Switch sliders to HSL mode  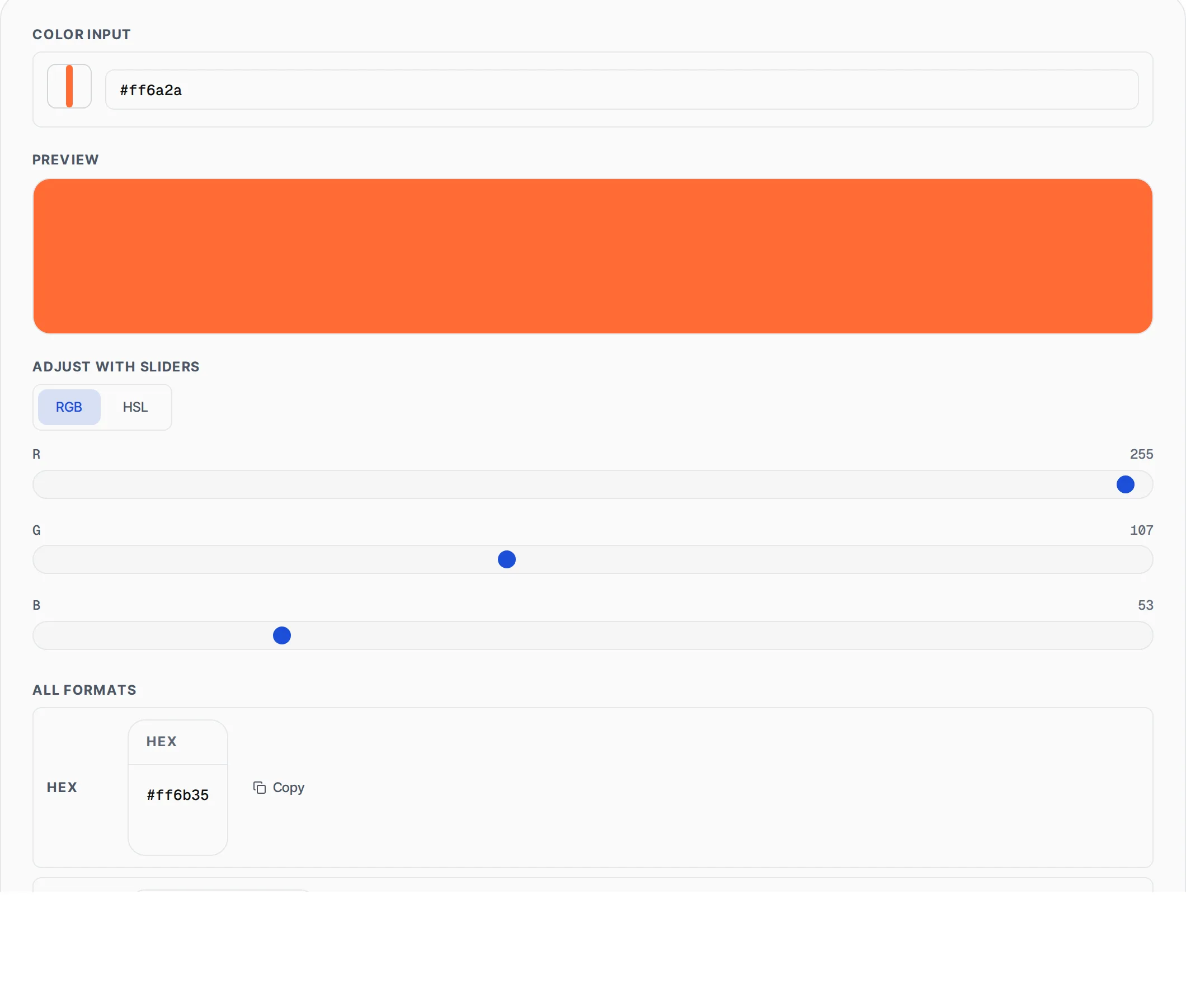[135, 407]
